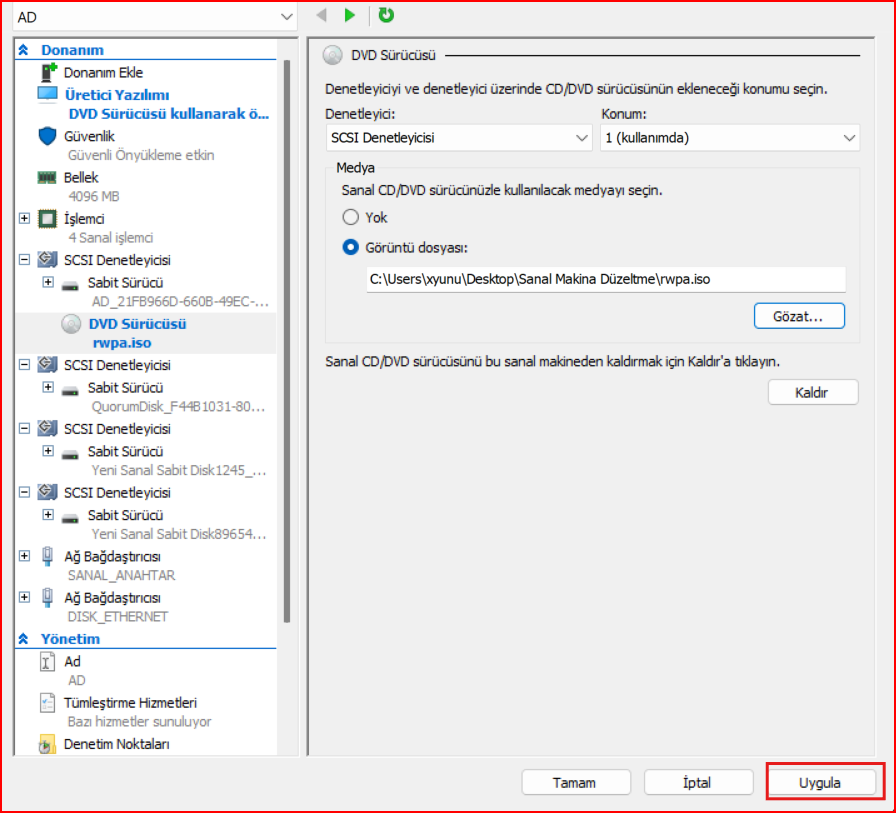Screen dimensions: 896x813
Task: Expand the İşlemci tree node
Action: (25, 219)
